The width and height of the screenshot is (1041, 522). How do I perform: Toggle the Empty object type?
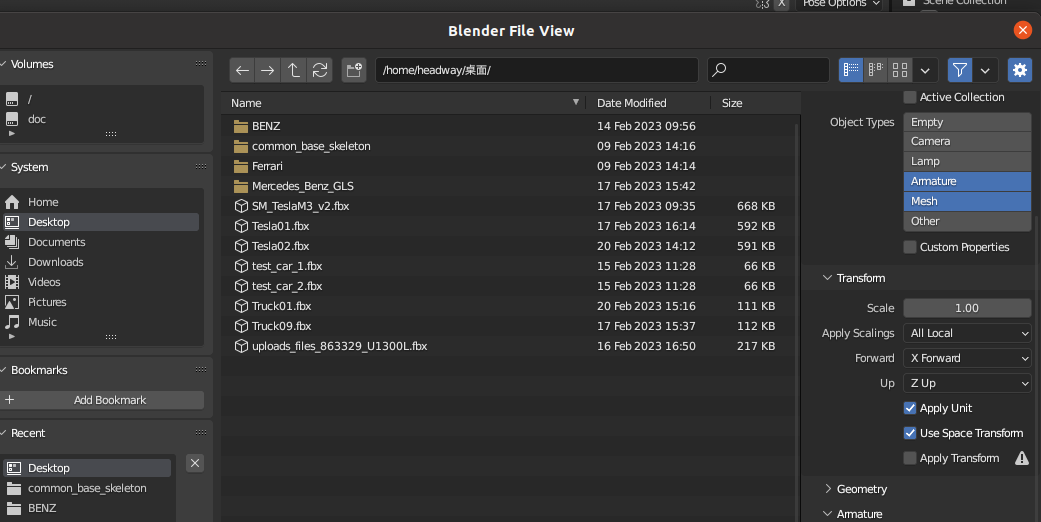[967, 122]
